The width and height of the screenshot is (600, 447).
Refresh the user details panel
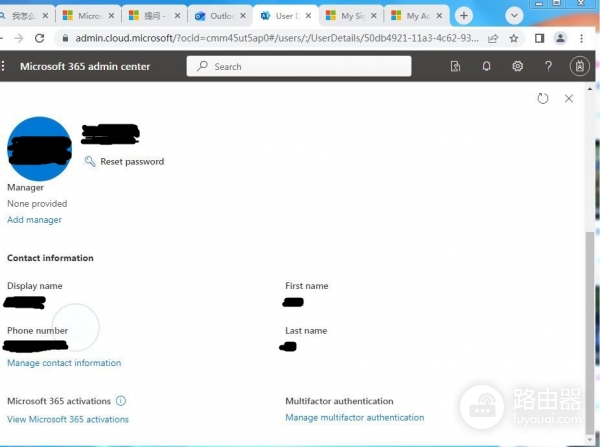click(543, 99)
